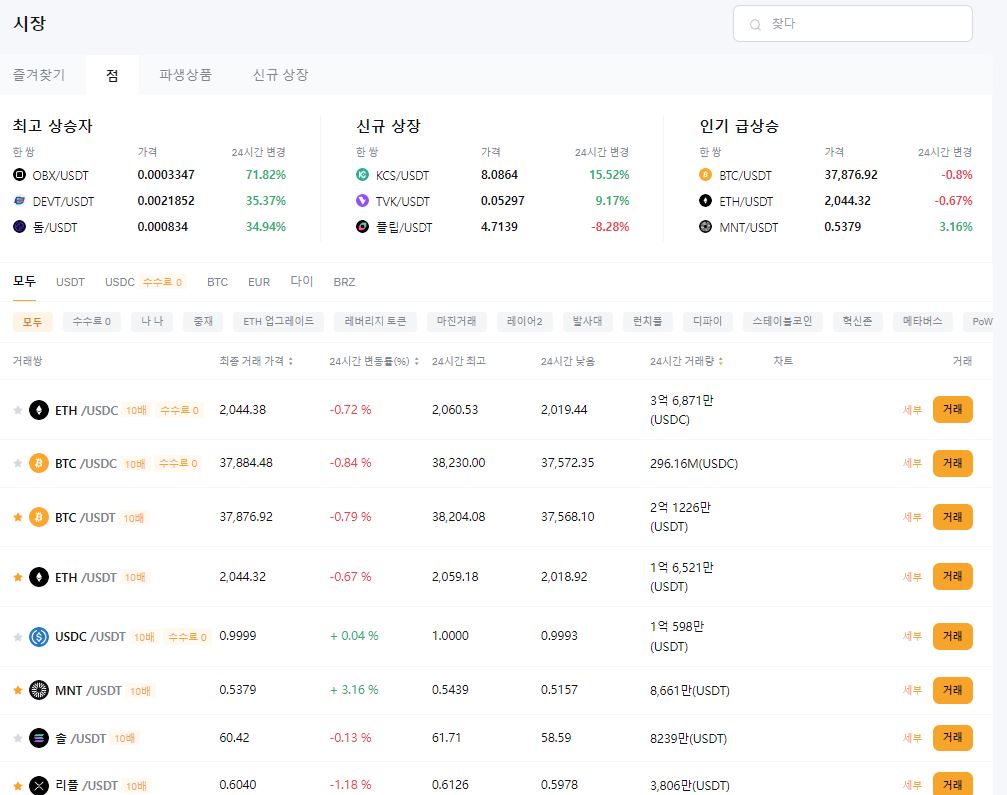Unfavorite the ETH/USDT row star

(x=18, y=577)
